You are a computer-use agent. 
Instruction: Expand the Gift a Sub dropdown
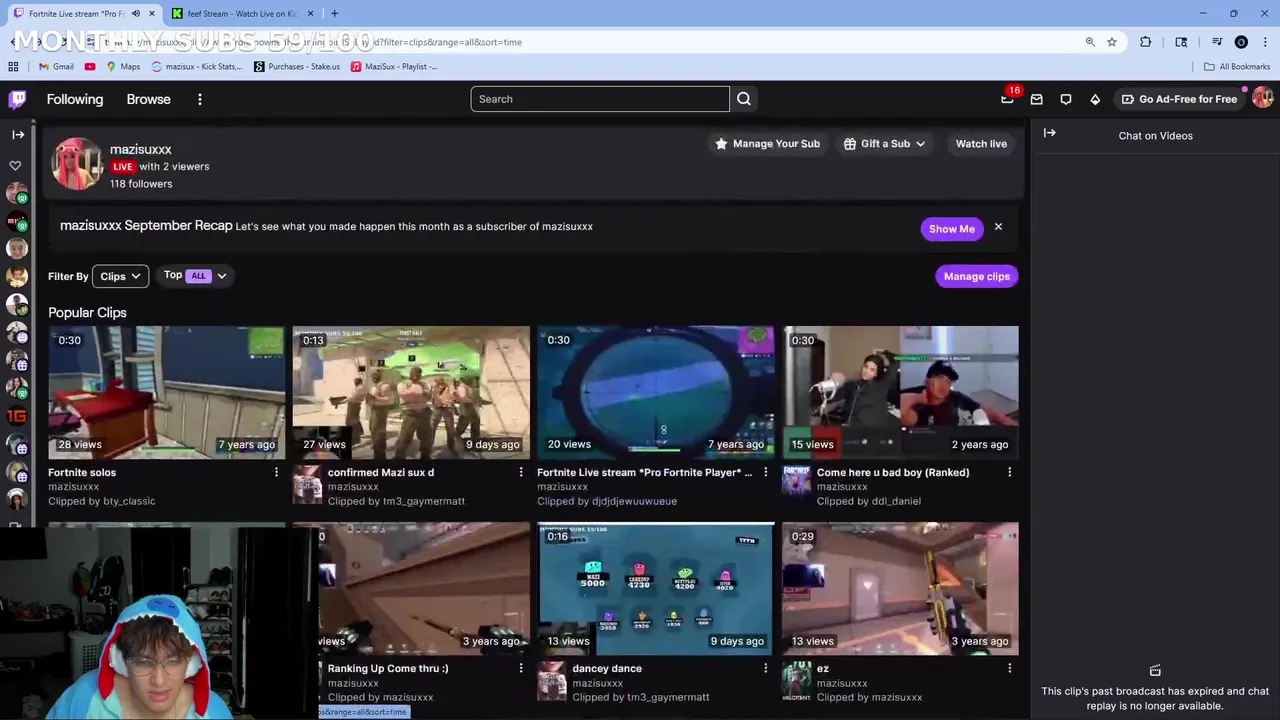884,144
